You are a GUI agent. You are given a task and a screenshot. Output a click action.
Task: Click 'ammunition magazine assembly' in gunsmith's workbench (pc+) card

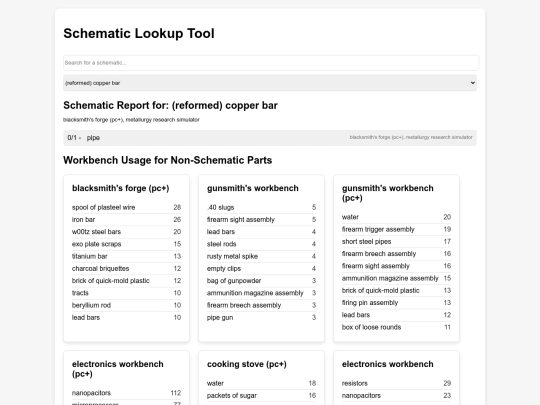pyautogui.click(x=396, y=278)
